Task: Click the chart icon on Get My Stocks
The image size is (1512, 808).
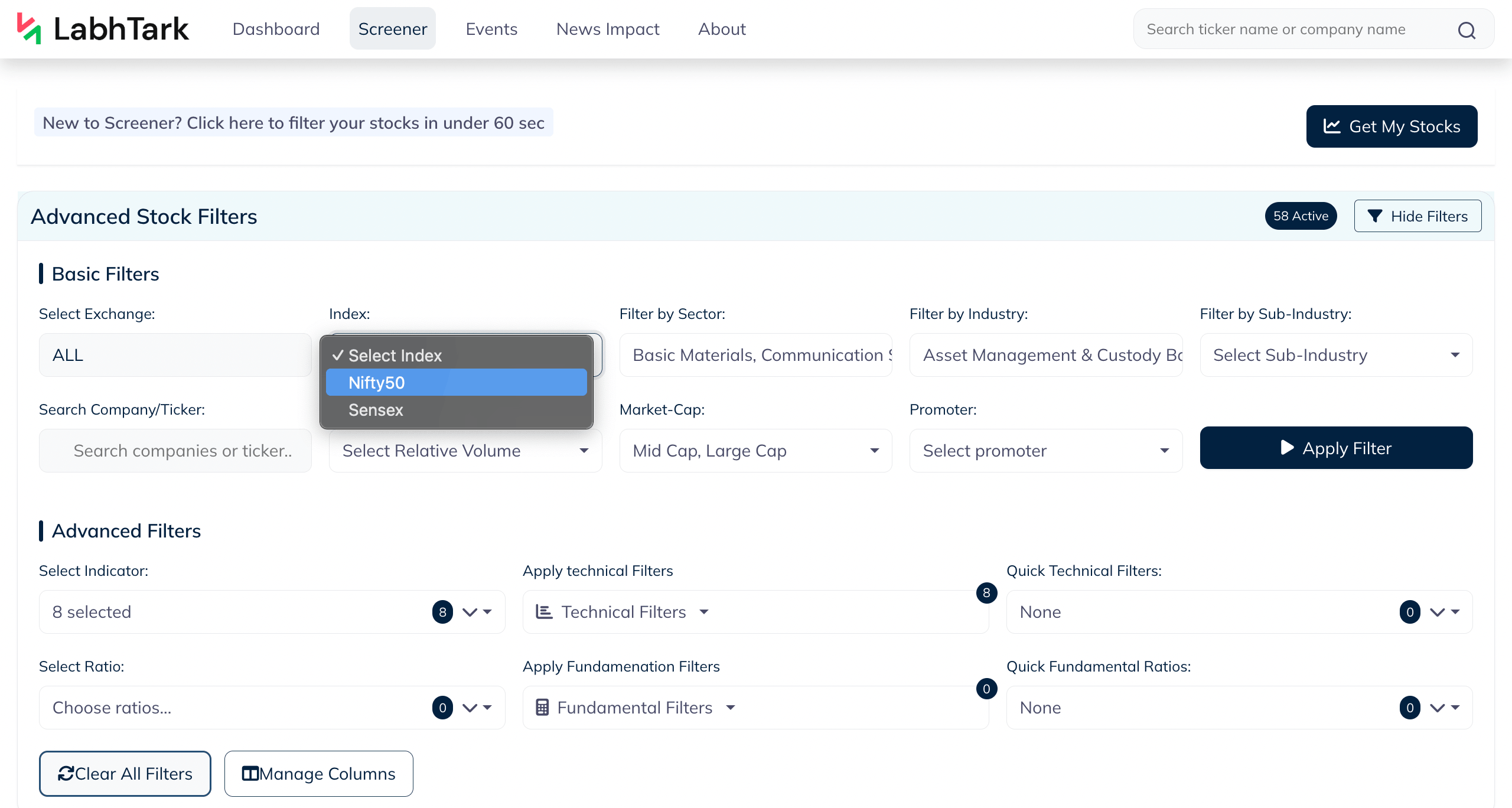Action: tap(1332, 126)
